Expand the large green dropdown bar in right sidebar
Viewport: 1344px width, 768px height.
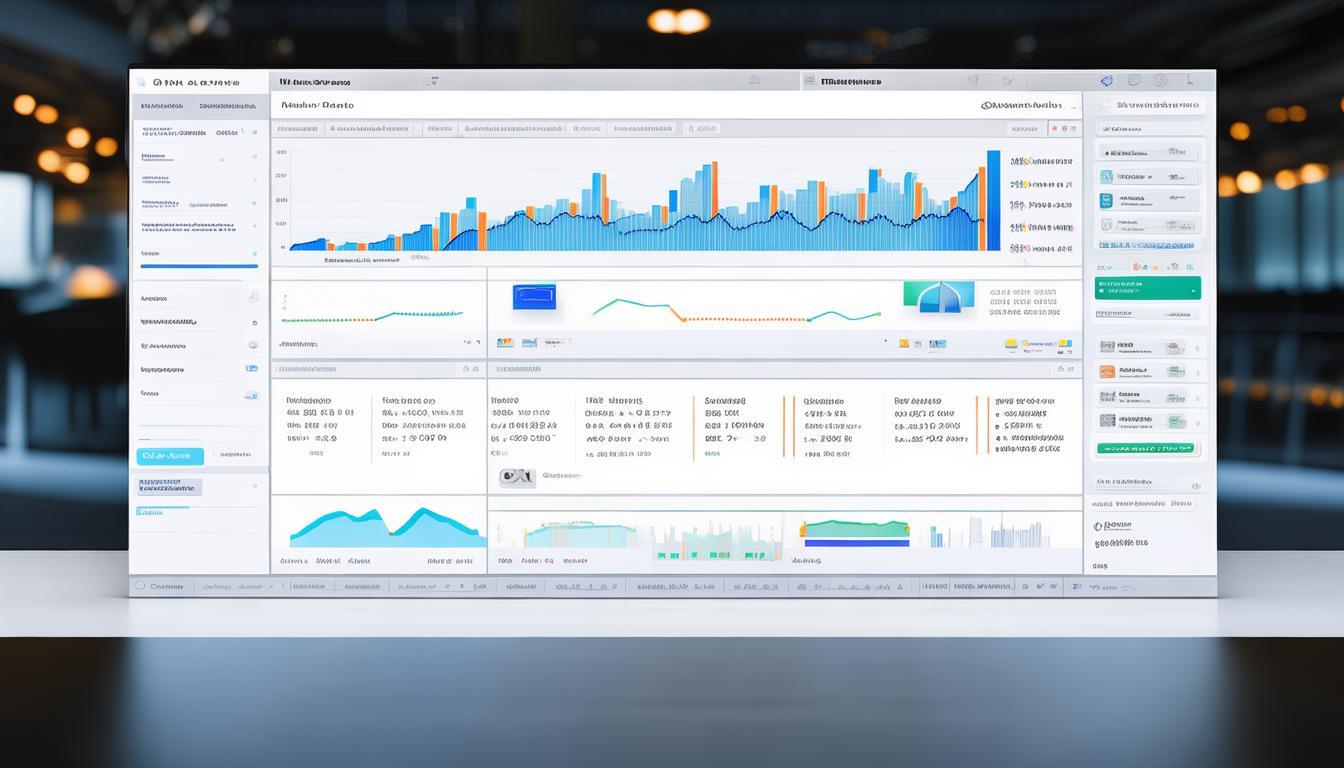pos(1147,288)
